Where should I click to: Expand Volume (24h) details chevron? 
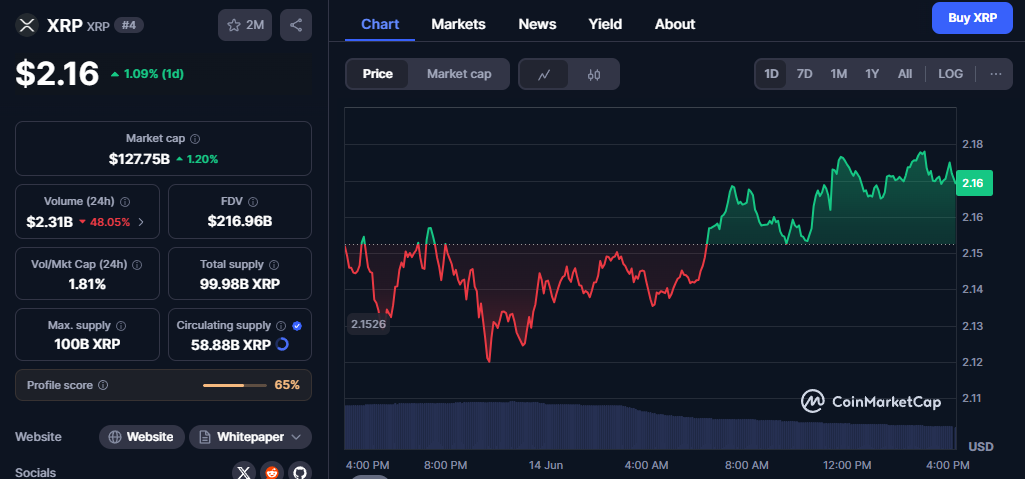[x=141, y=222]
